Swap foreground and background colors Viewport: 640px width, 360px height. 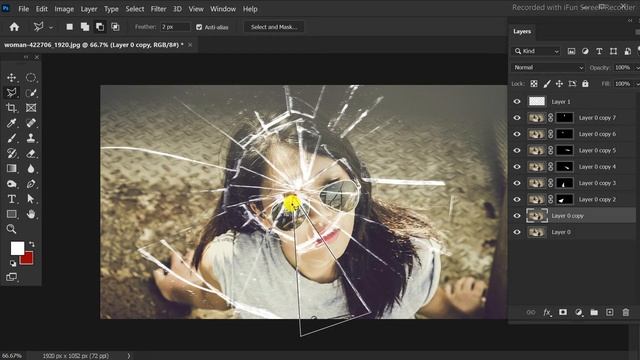[x=32, y=244]
